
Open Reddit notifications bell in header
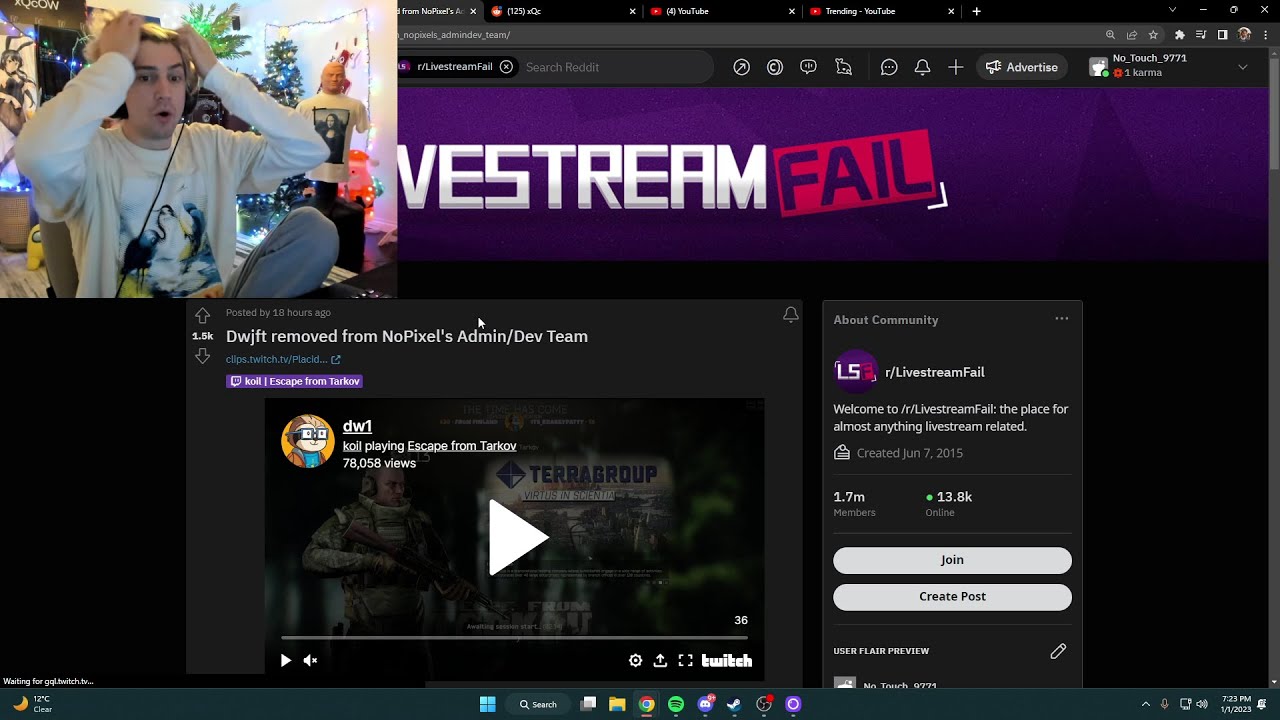[x=922, y=67]
